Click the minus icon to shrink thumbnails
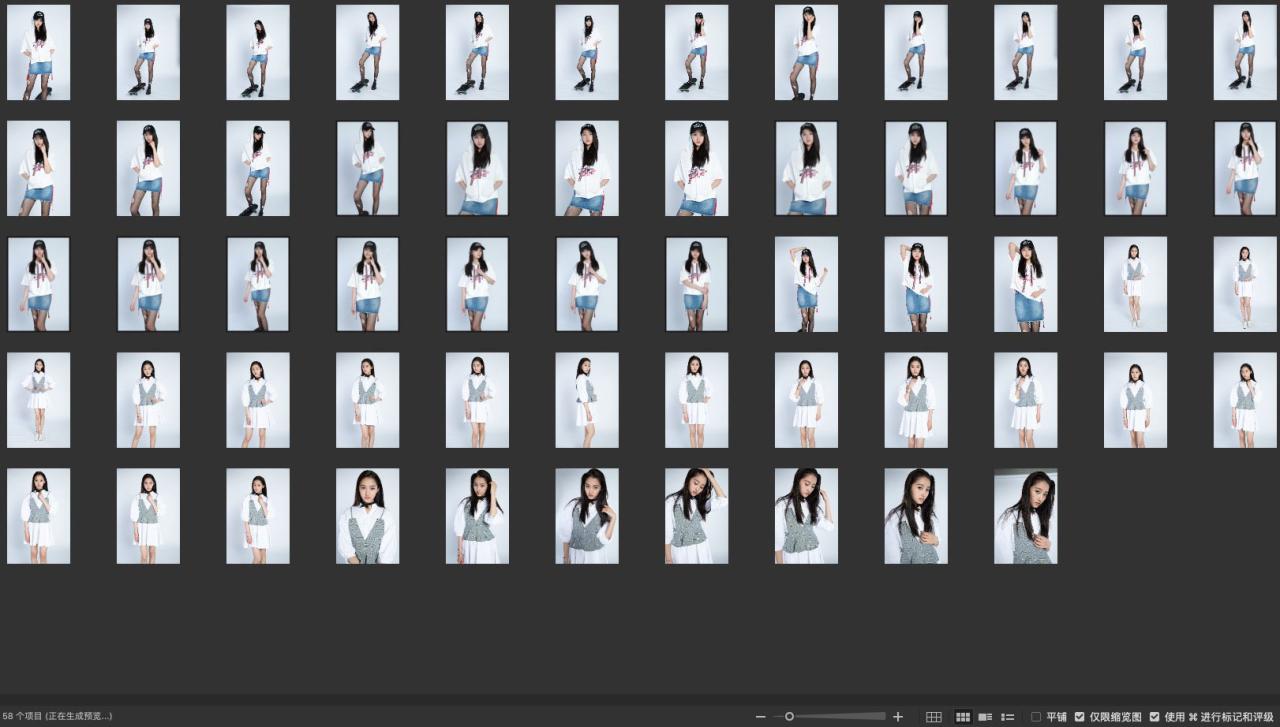 click(761, 717)
